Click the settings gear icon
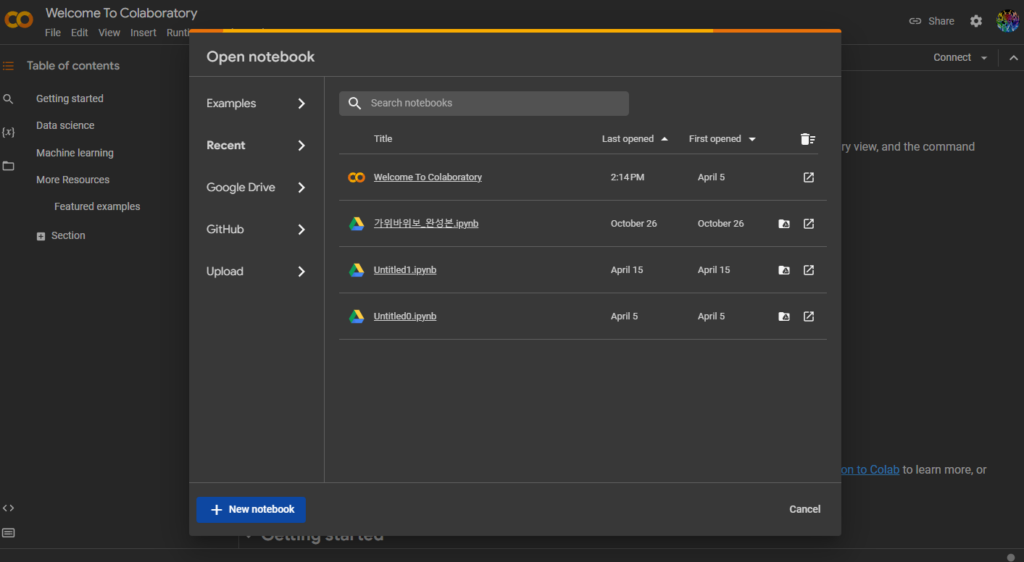This screenshot has width=1024, height=562. click(976, 21)
